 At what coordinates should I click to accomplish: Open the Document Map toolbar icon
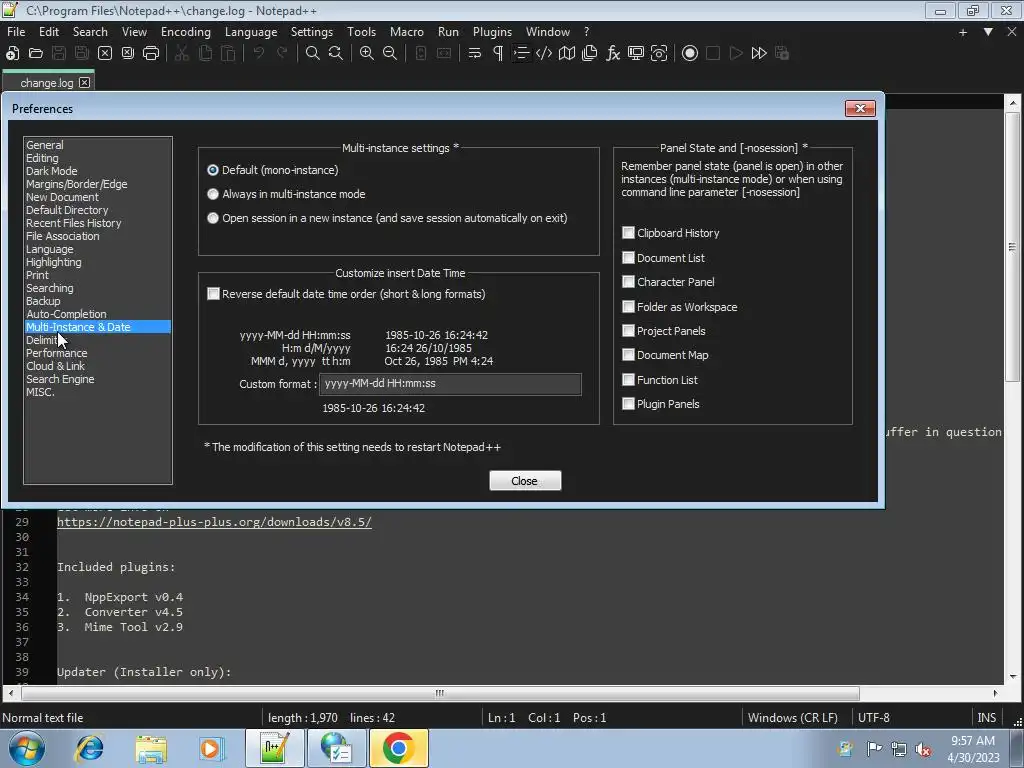tap(567, 54)
